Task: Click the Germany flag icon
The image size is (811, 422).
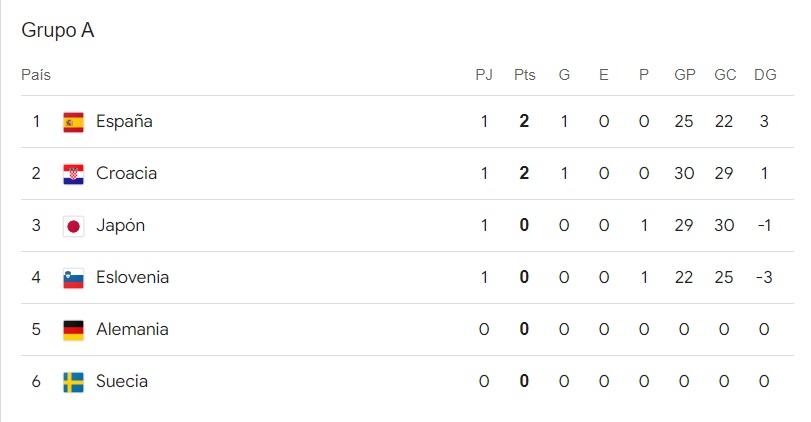Action: click(73, 330)
